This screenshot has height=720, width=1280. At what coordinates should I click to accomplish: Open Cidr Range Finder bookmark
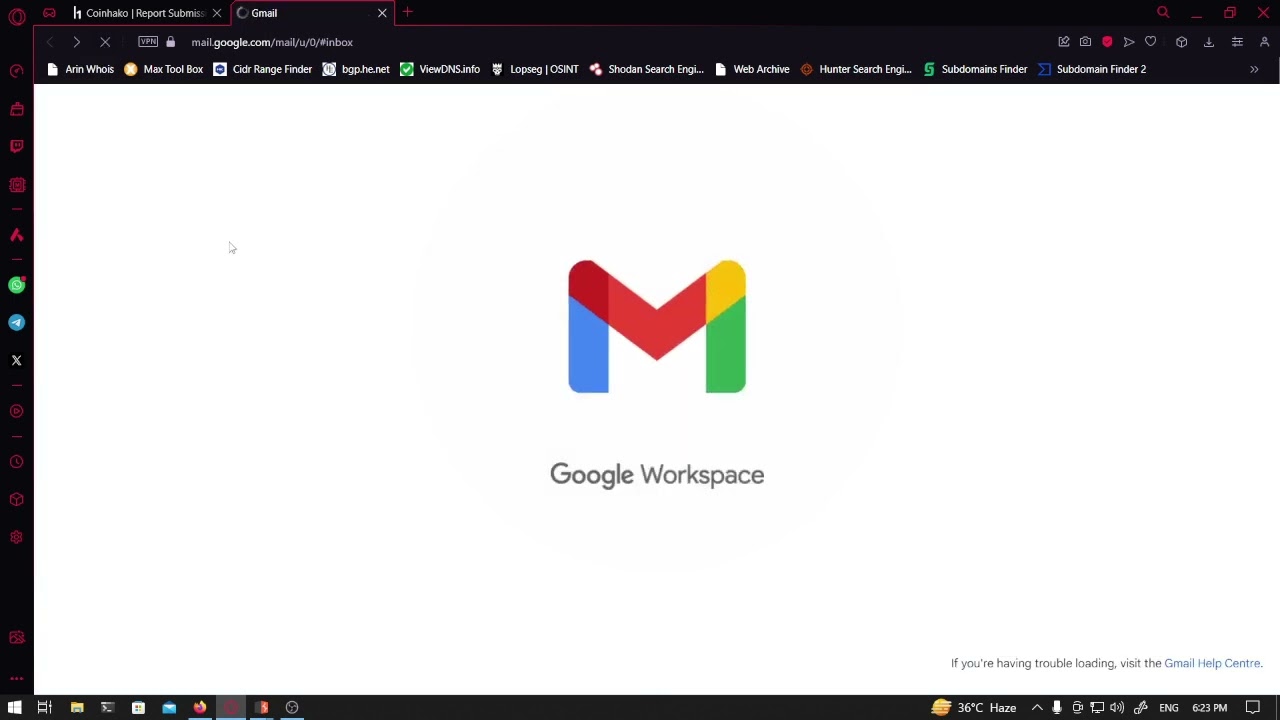263,69
